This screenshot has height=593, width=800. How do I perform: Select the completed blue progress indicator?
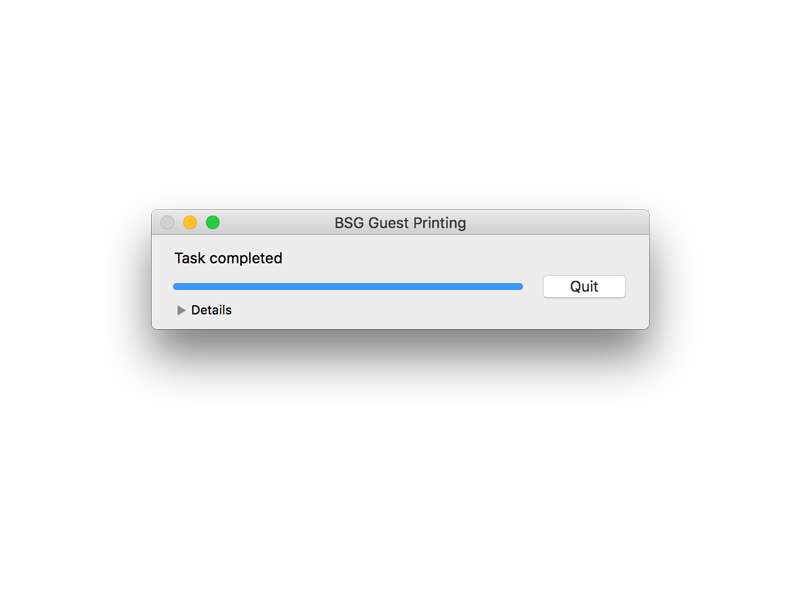pos(348,286)
